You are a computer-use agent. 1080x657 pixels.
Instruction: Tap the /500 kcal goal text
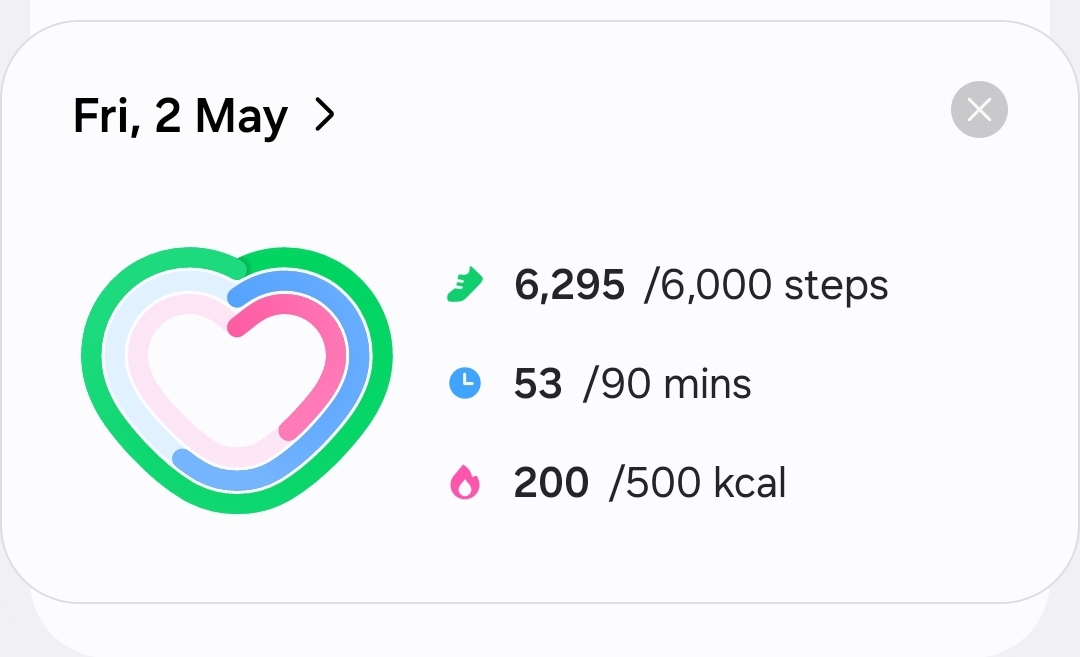pyautogui.click(x=697, y=482)
